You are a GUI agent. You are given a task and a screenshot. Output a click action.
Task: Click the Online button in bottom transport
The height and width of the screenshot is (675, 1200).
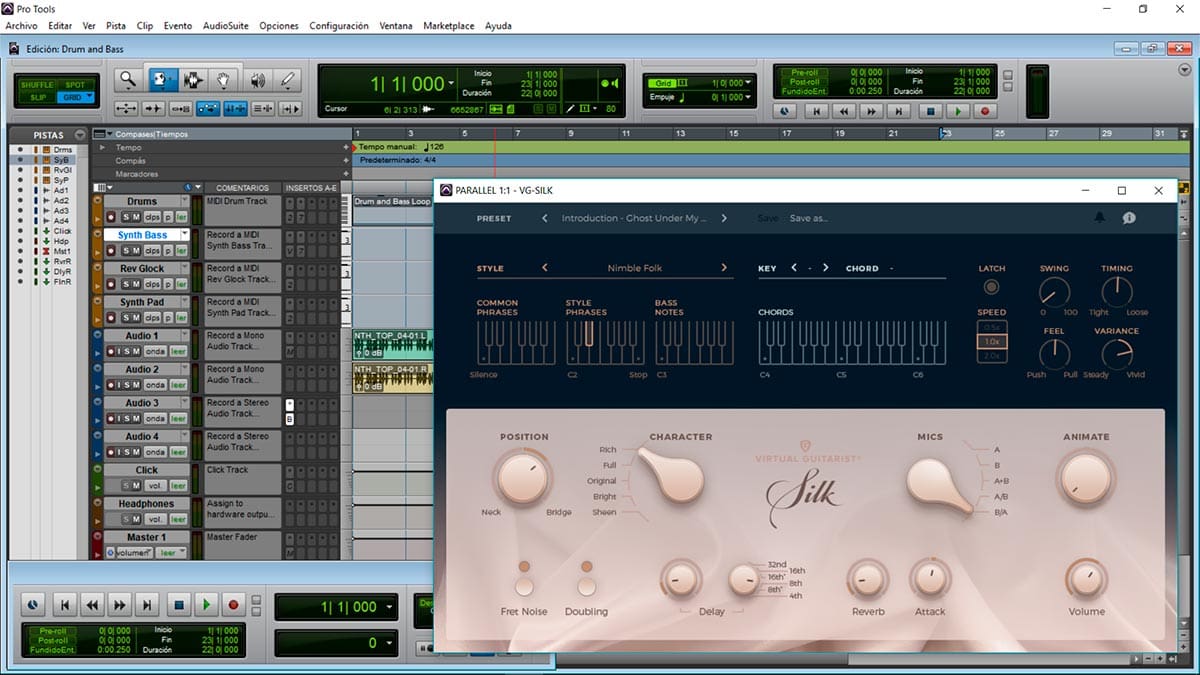pyautogui.click(x=35, y=604)
